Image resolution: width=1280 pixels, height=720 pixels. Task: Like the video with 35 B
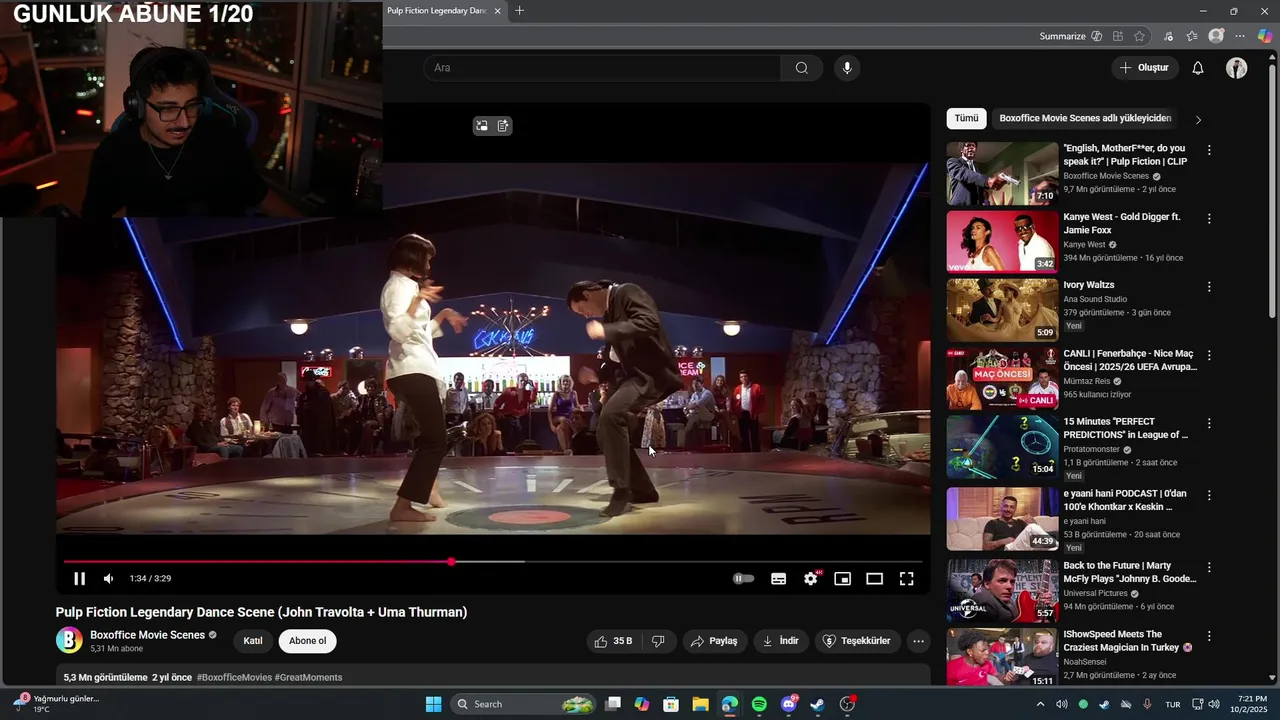pyautogui.click(x=614, y=641)
